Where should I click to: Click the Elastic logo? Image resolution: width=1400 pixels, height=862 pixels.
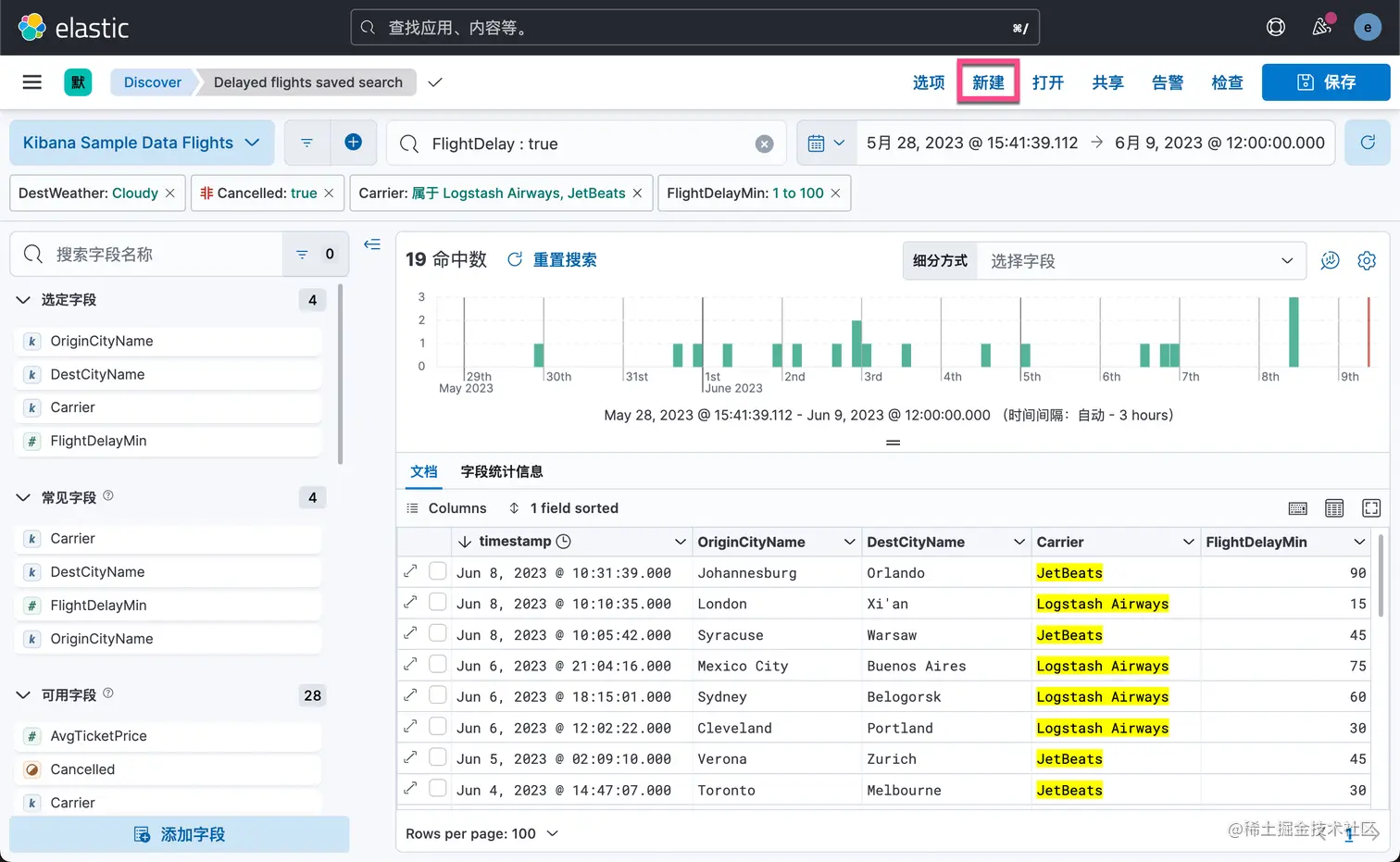[73, 28]
